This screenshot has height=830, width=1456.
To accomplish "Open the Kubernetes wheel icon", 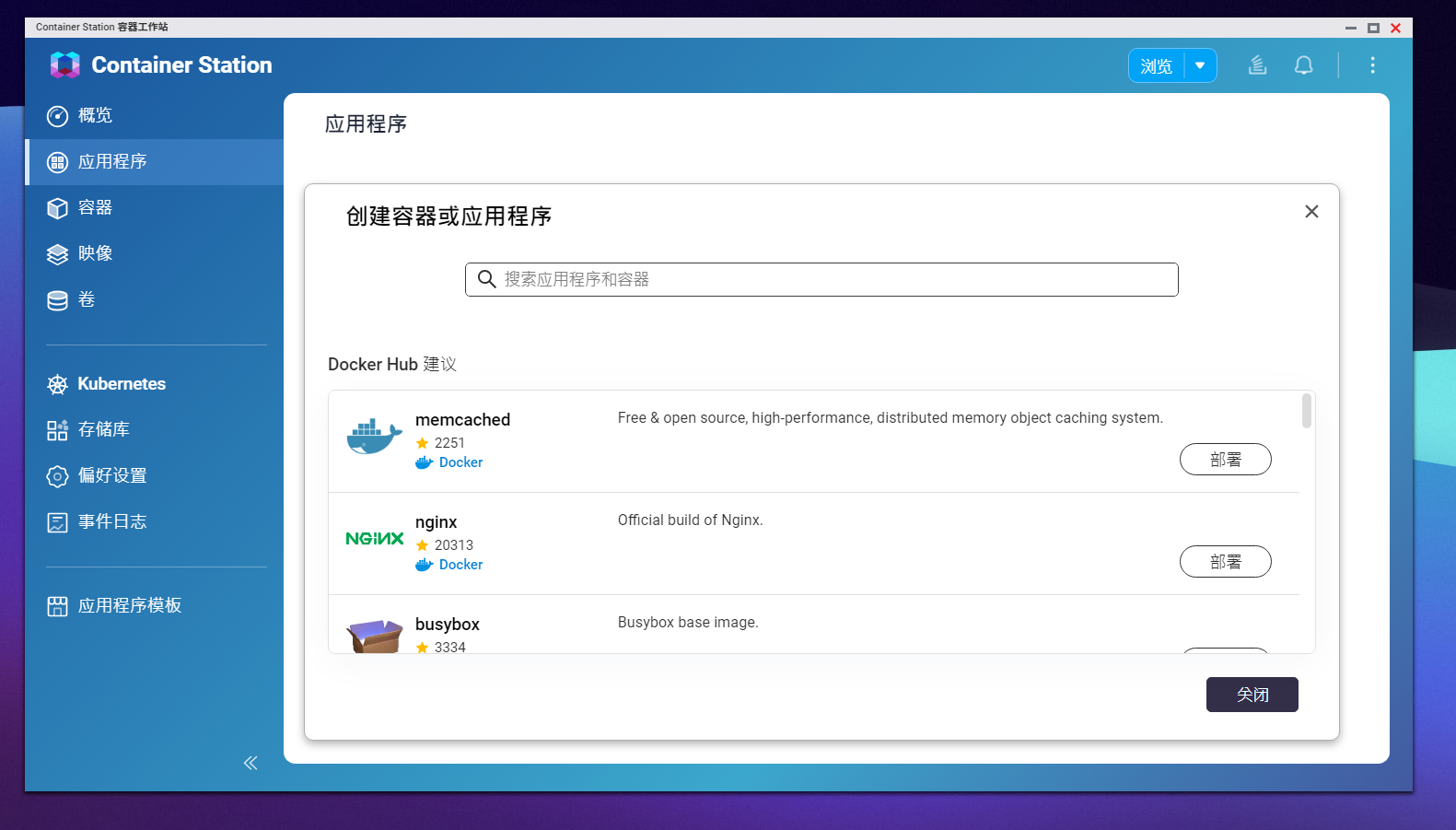I will [57, 384].
